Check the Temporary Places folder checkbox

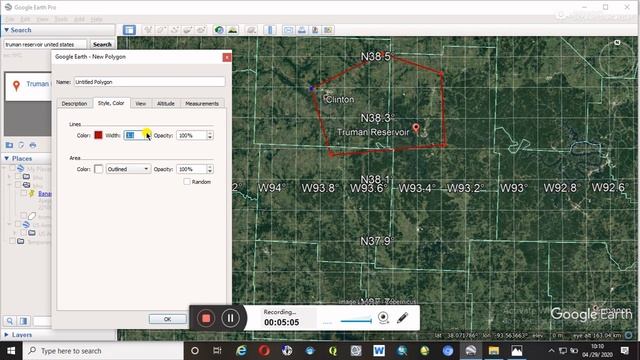coord(12,241)
